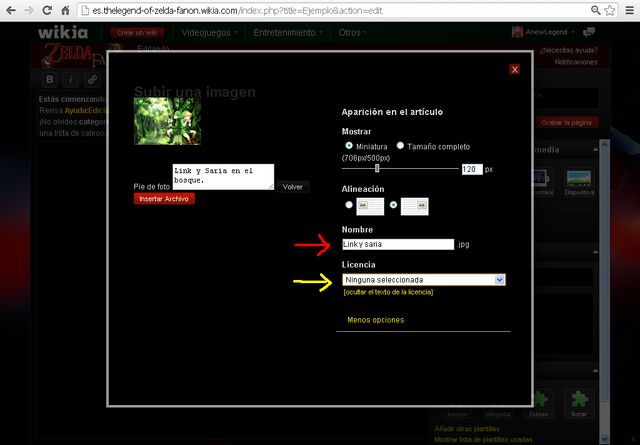Image resolution: width=640 pixels, height=445 pixels.
Task: Open the chat bubbles icon near username
Action: (589, 32)
